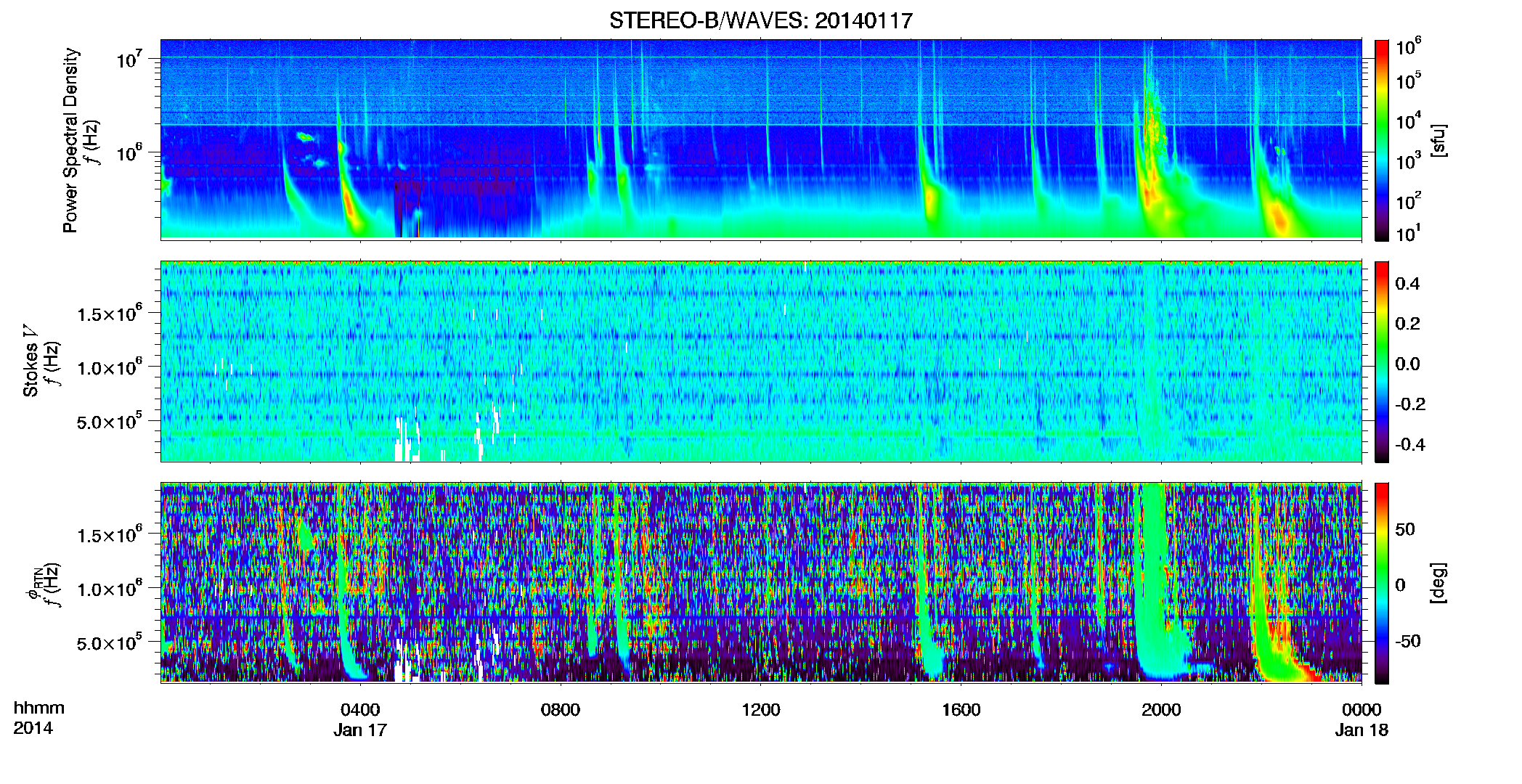Select the Jan 18 date label
This screenshot has width=1522, height=784.
pyautogui.click(x=1362, y=730)
